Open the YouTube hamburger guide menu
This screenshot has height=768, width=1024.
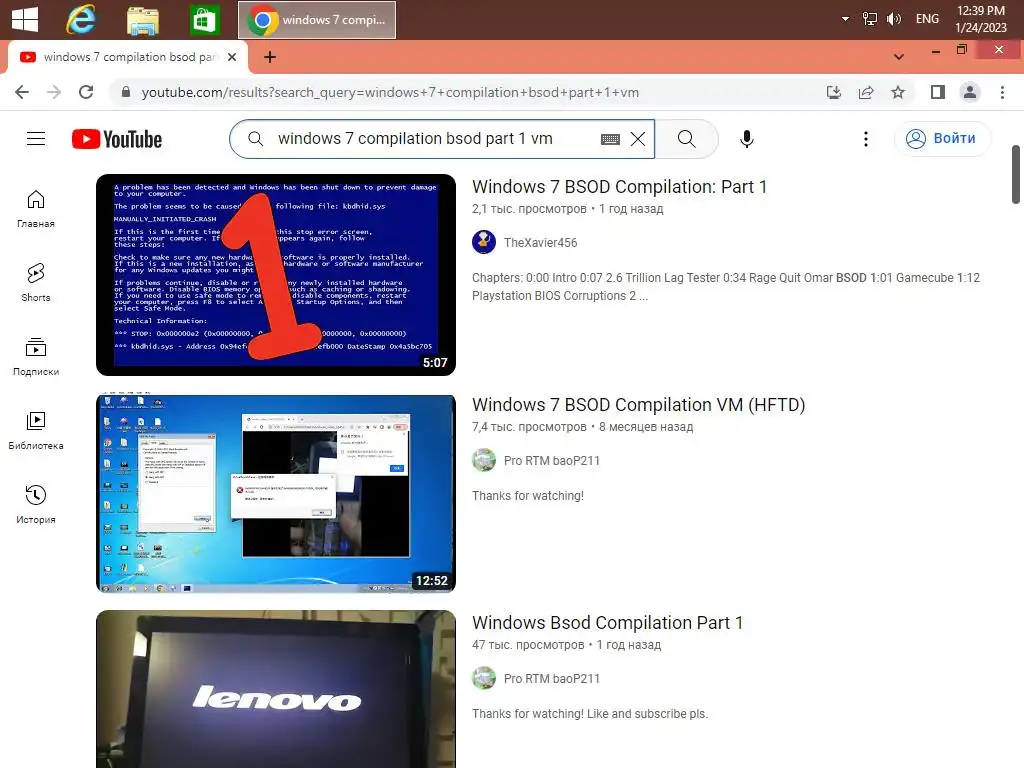tap(36, 138)
